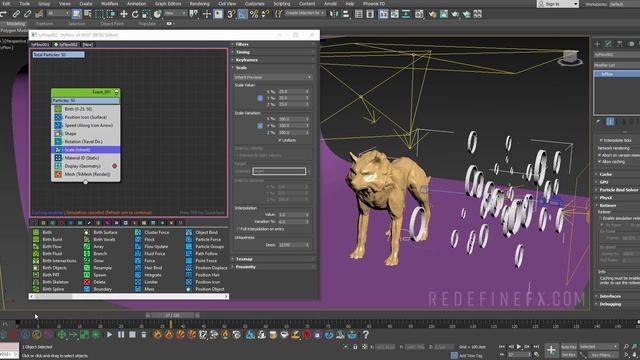Expand the Proximity rollout
Screen dimensions: 640x360
click(x=274, y=267)
